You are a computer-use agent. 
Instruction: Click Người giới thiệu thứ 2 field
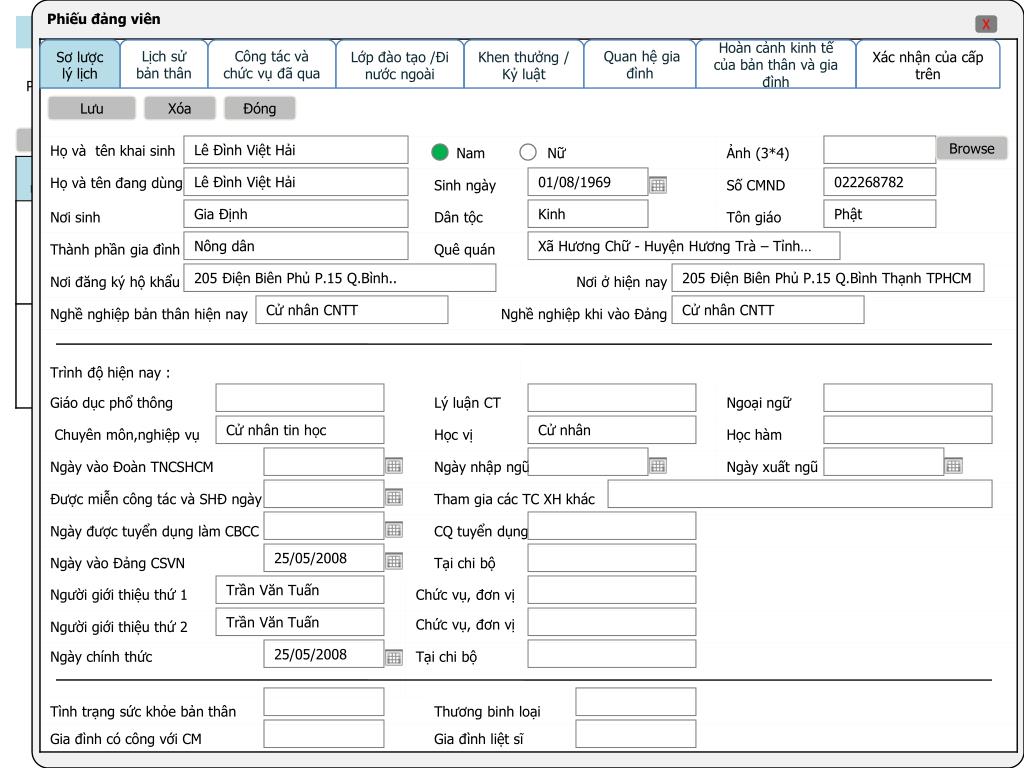300,622
